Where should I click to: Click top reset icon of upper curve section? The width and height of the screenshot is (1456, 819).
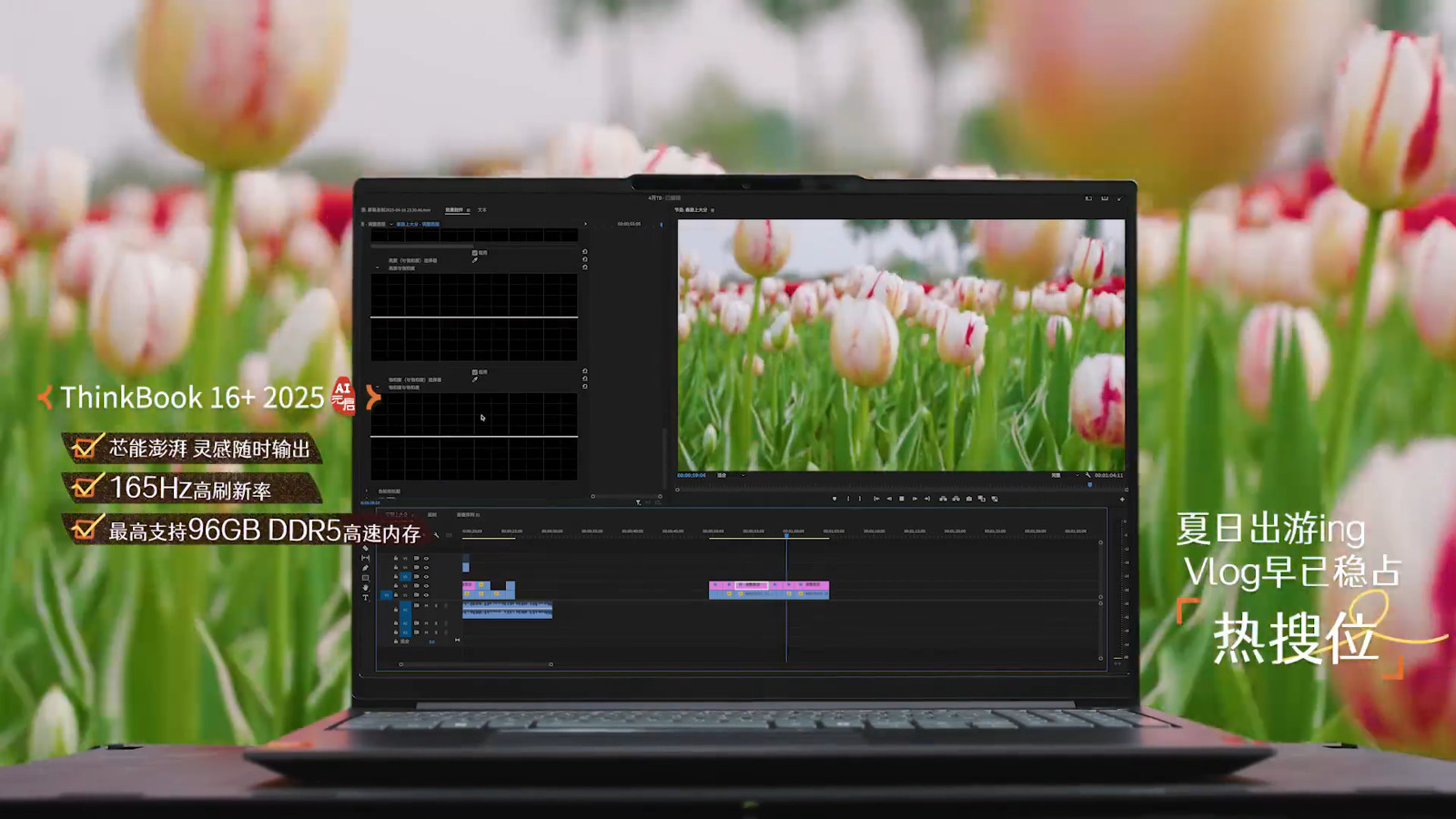585,251
